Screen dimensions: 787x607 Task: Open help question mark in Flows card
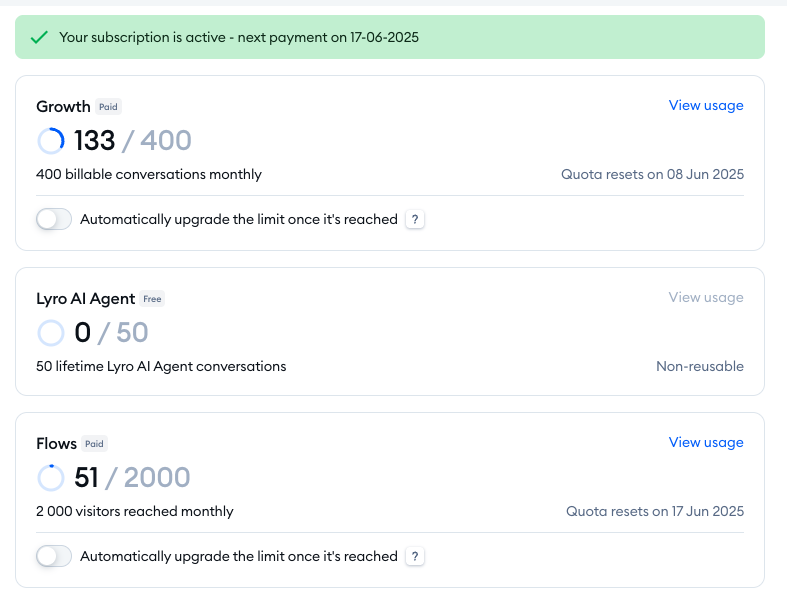415,556
